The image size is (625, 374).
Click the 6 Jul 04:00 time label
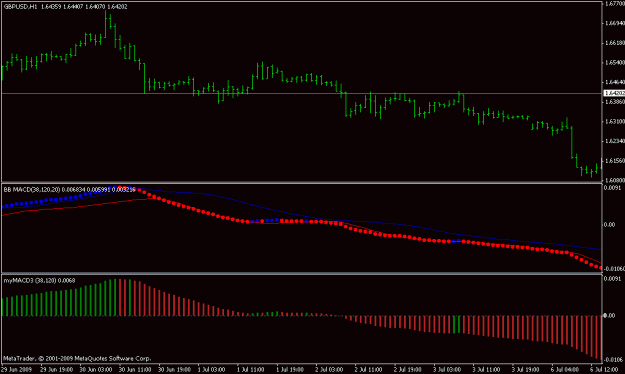click(x=565, y=370)
